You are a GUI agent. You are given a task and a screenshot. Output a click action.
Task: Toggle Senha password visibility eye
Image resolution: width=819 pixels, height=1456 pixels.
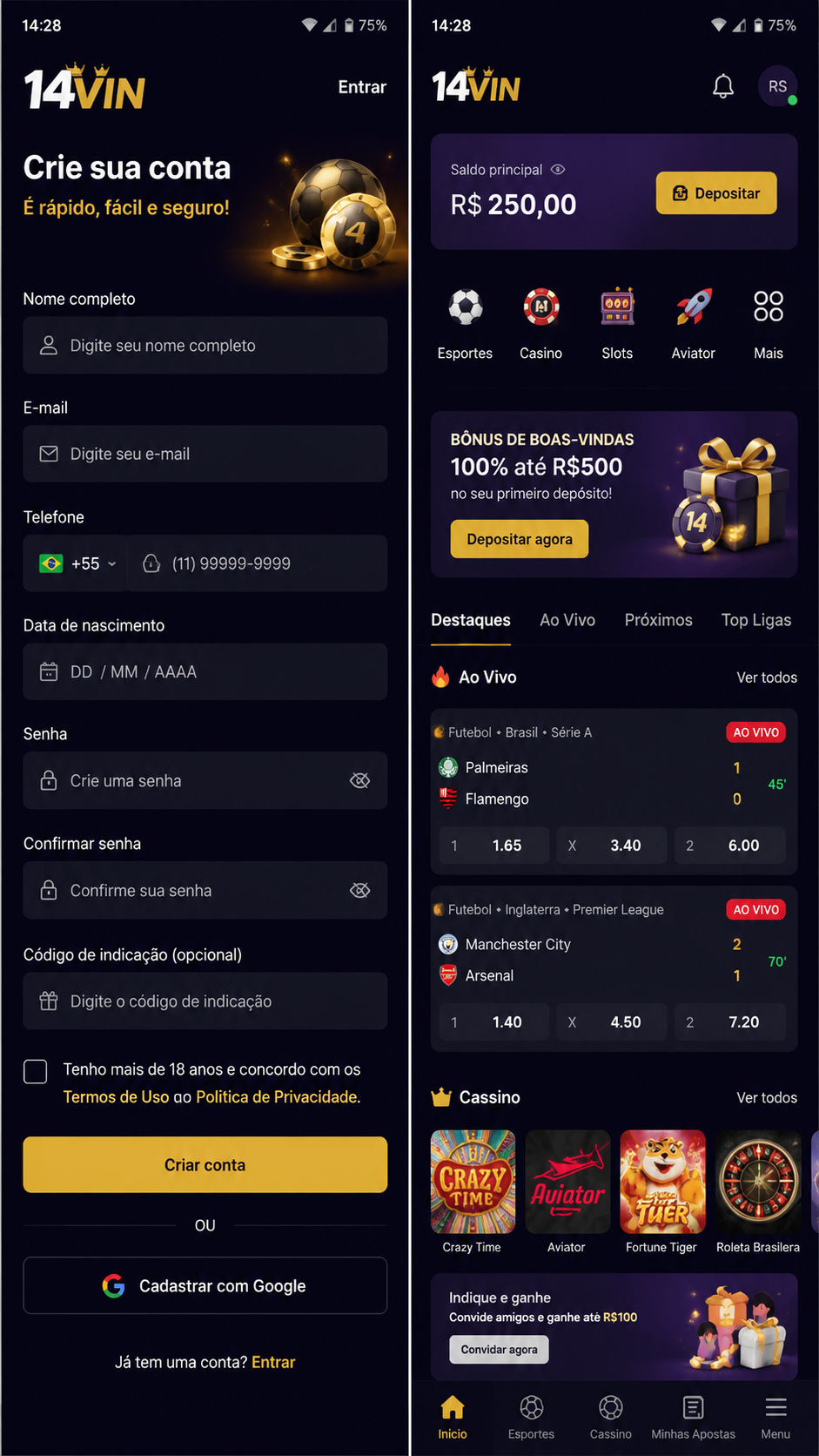coord(359,780)
